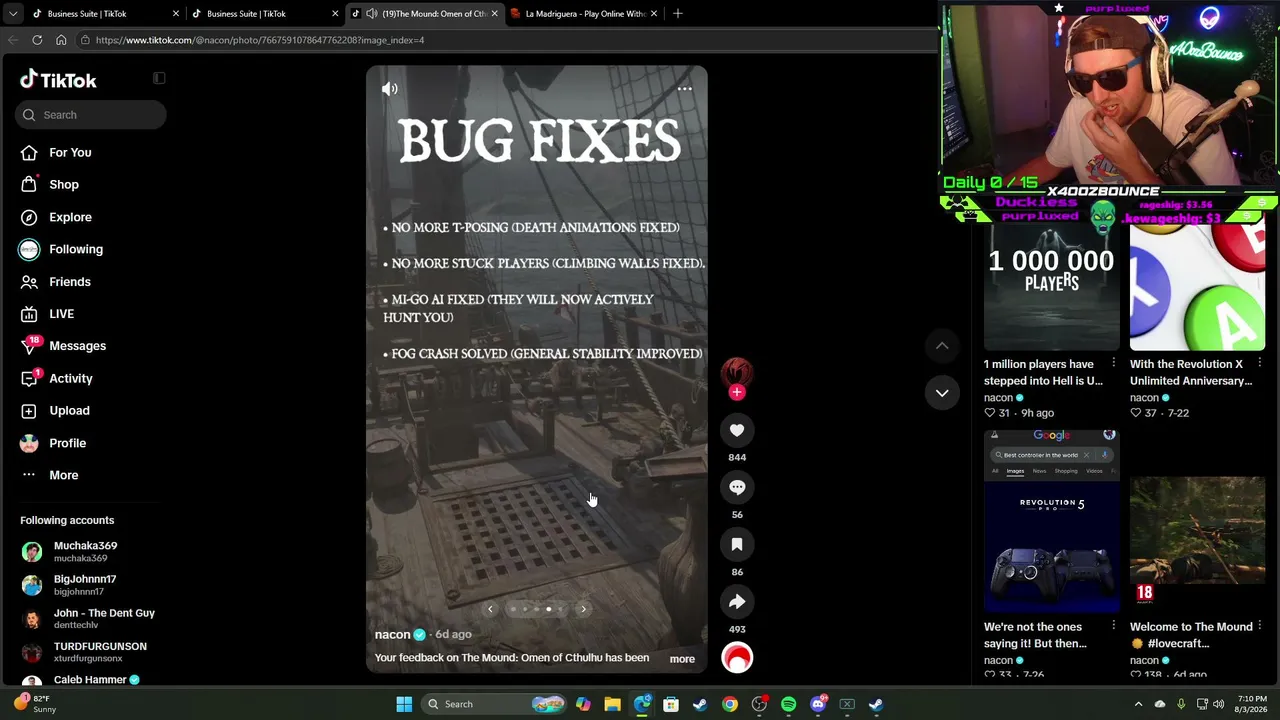Switch to 'The Mound: Omen of Cthulhu' tab
Screen dimensions: 1280x720
tap(426, 14)
